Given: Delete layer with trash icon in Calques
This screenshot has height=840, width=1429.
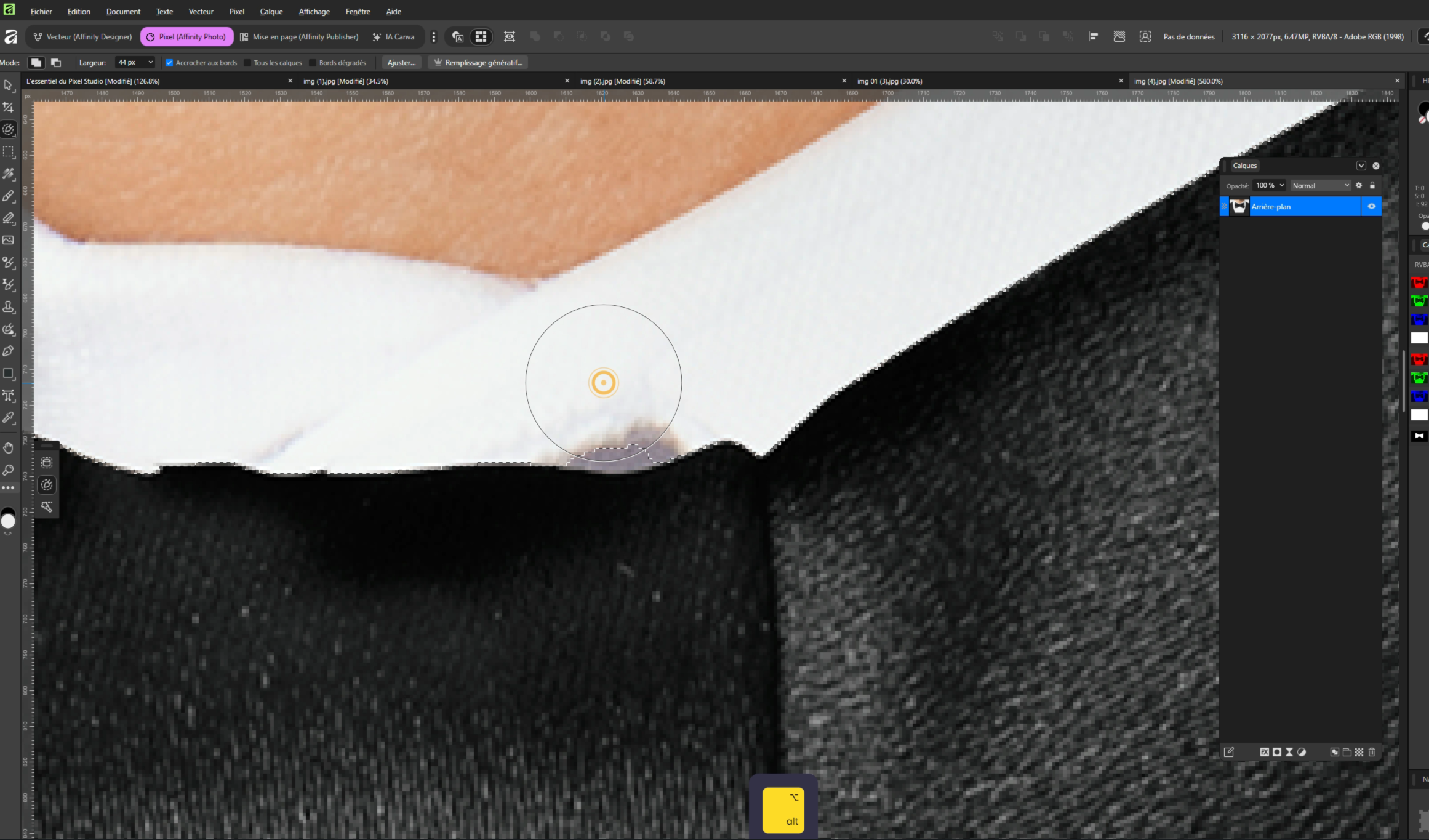Looking at the screenshot, I should click(1372, 752).
